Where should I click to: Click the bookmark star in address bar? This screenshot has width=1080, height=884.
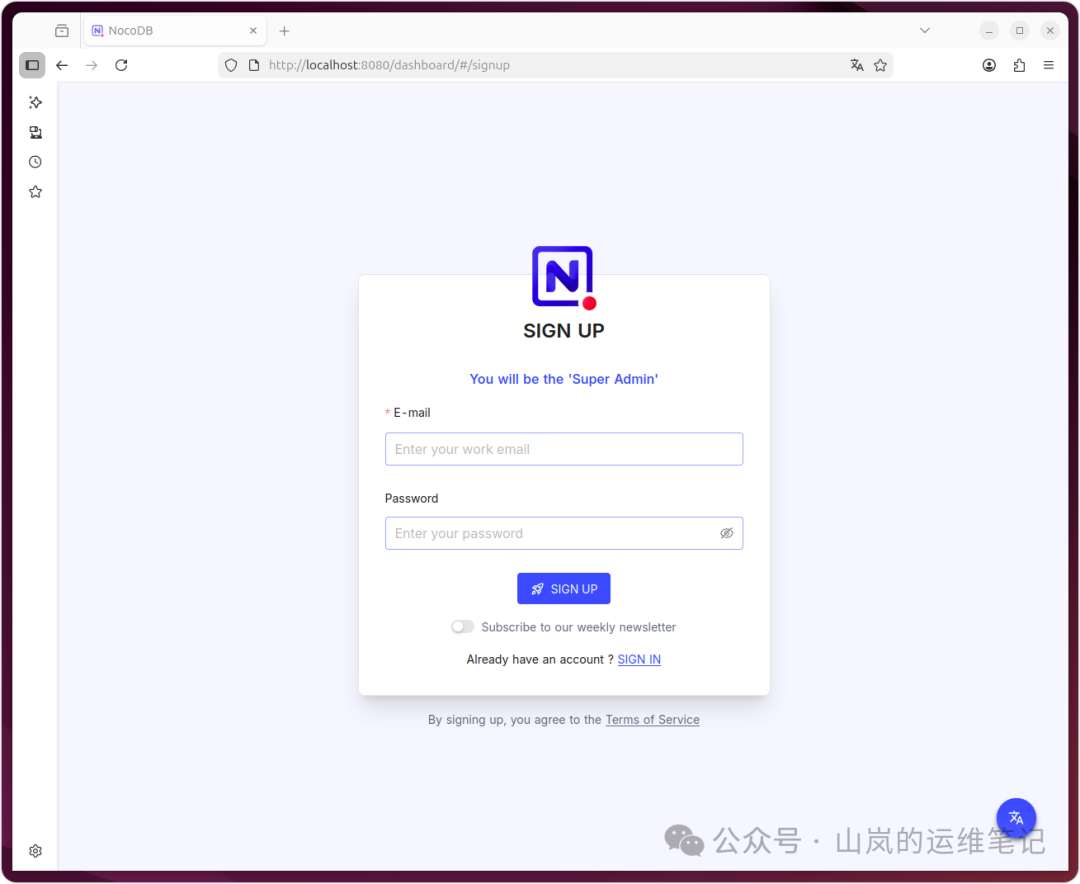(x=880, y=64)
